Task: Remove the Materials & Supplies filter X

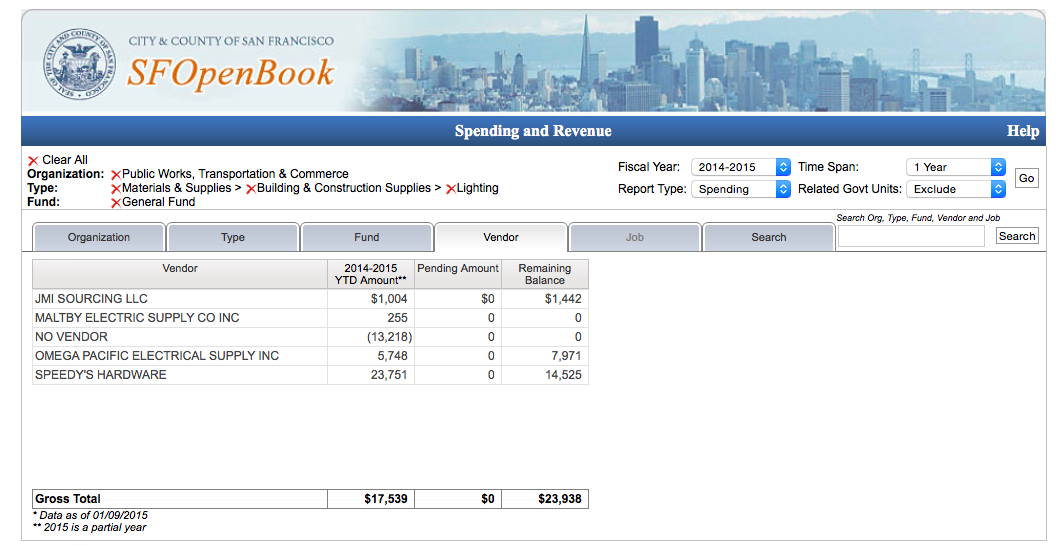Action: (116, 189)
